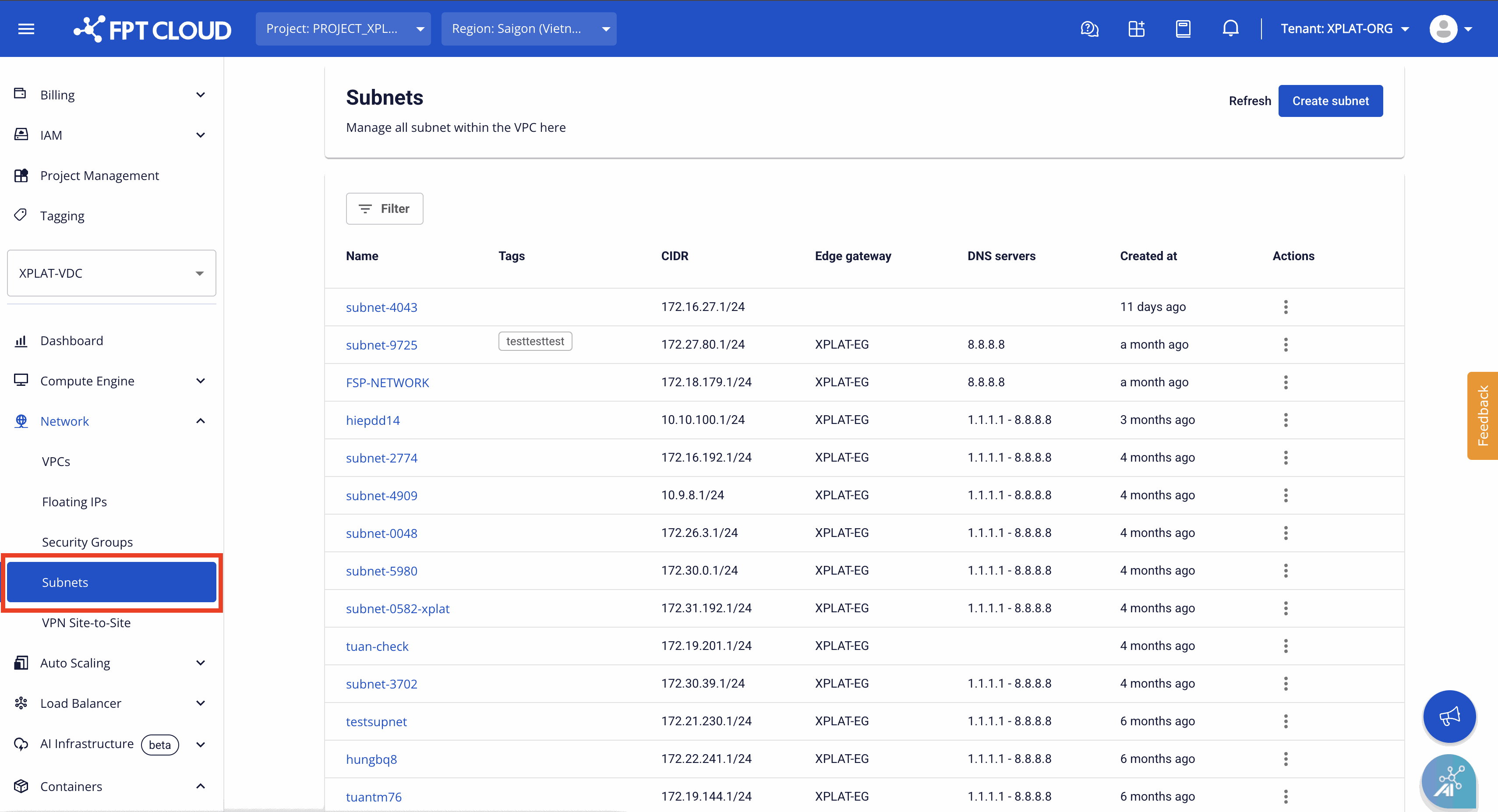
Task: Click the add-services grid icon in header
Action: (x=1136, y=28)
